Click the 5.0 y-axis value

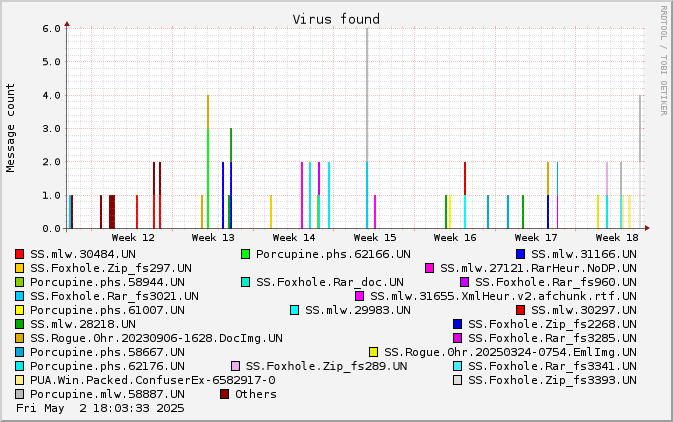[x=52, y=62]
